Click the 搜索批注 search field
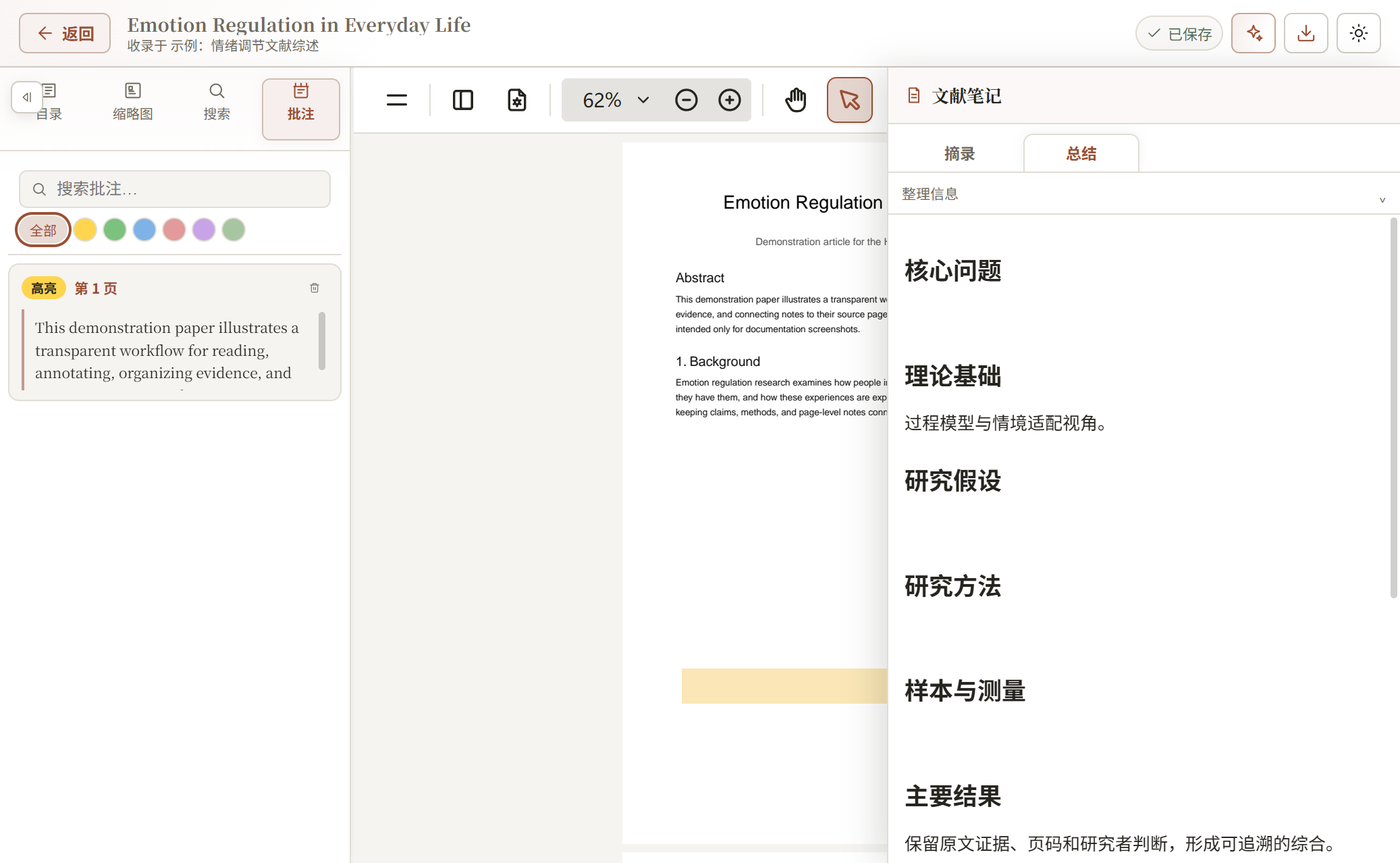The width and height of the screenshot is (1400, 863). [175, 189]
